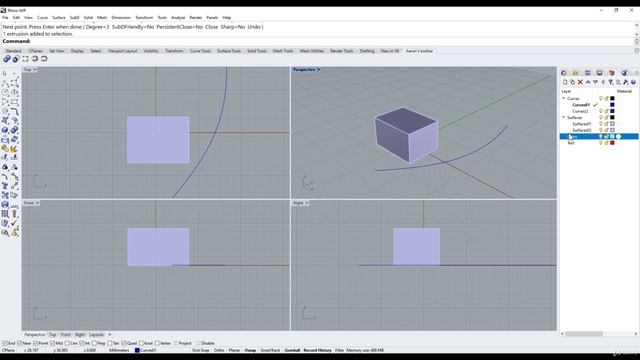Open the Display monitor panel tab icon

tap(599, 73)
